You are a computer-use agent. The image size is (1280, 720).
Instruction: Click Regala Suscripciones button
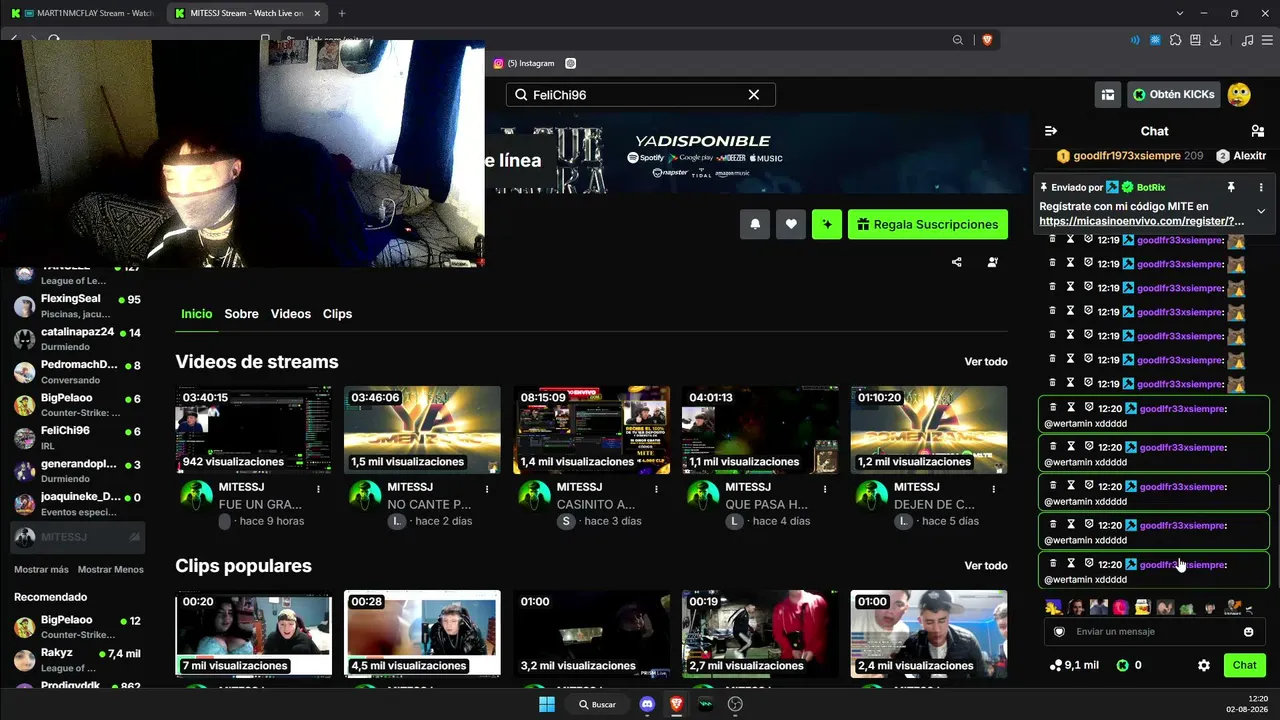[x=928, y=224]
